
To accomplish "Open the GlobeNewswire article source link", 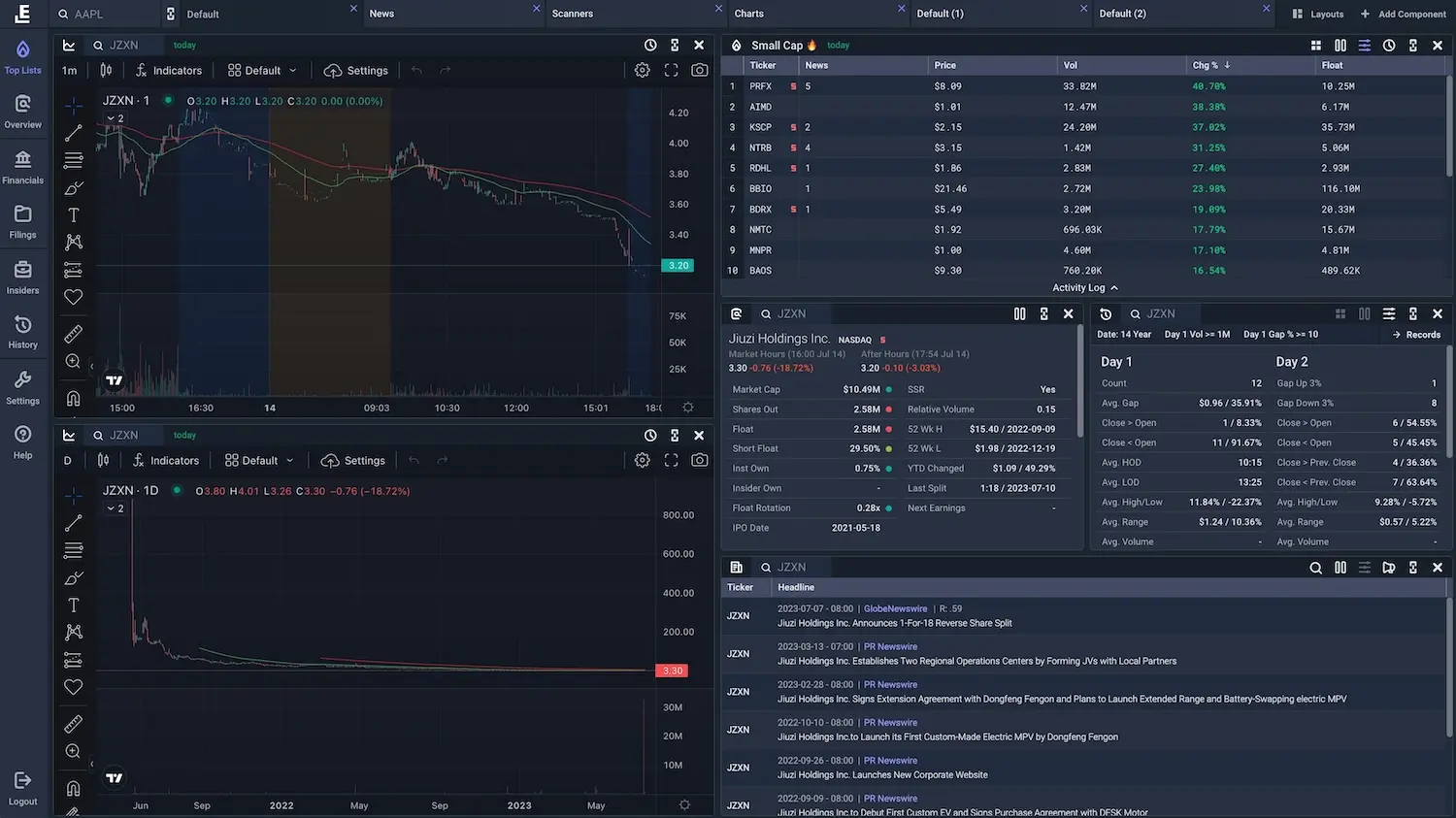I will point(895,608).
